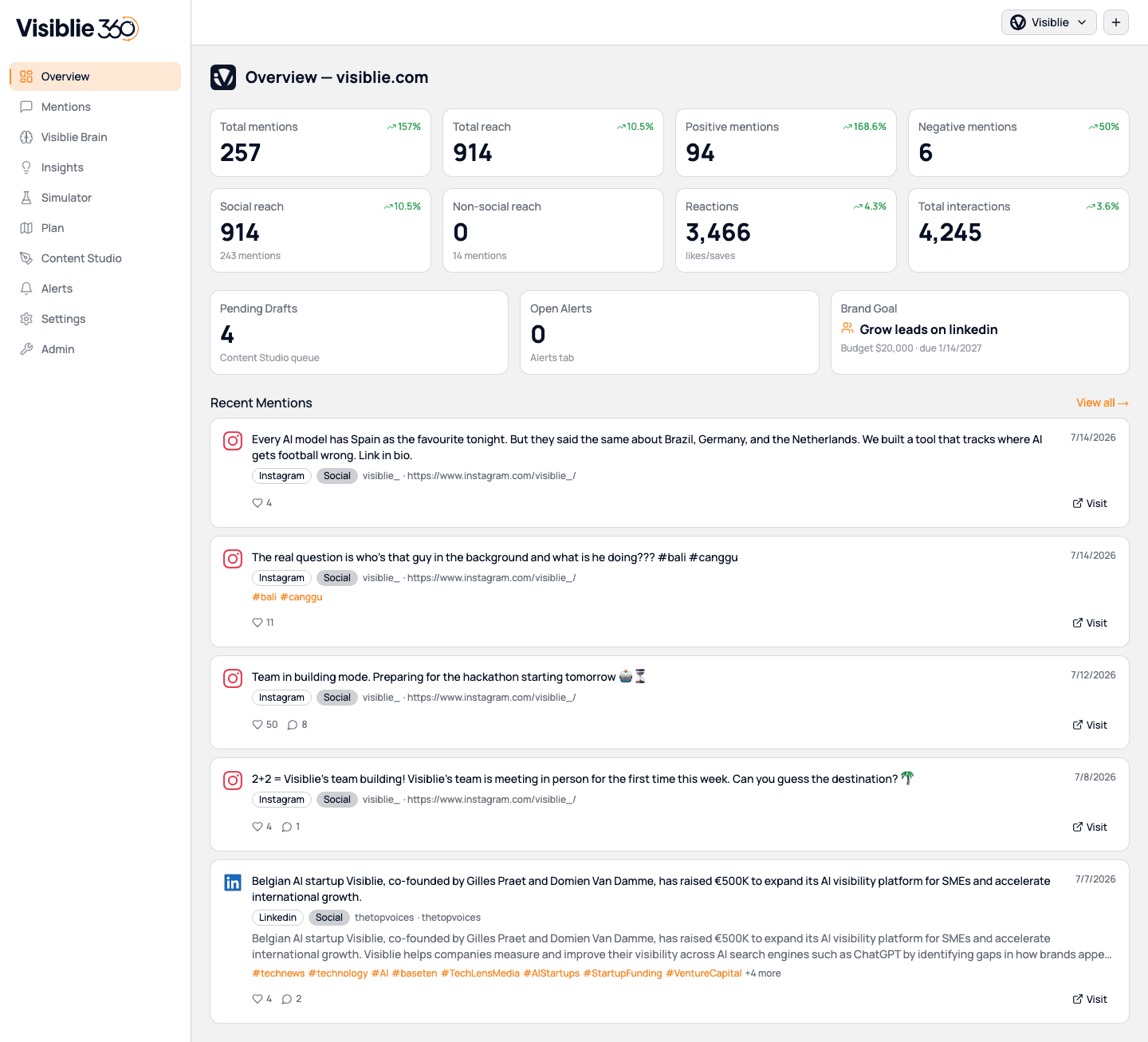Visit the Belgian AI startup LinkedIn post

[1090, 999]
